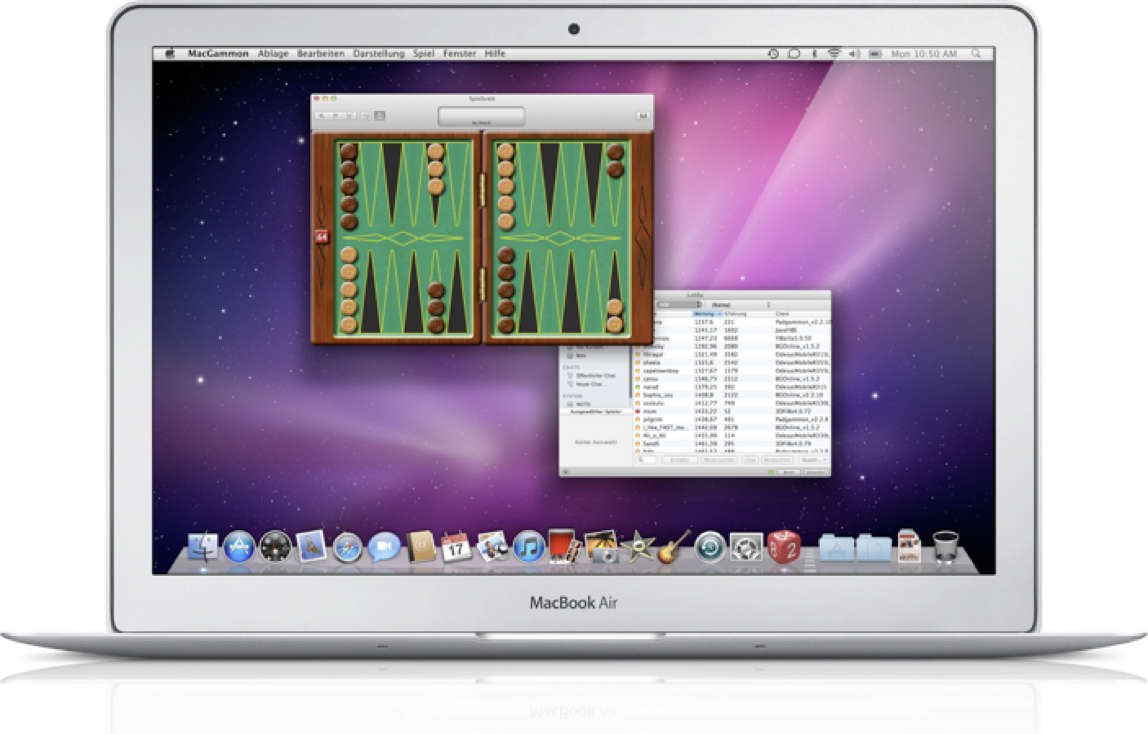This screenshot has width=1148, height=734.
Task: Open Photo Booth from the Dock
Action: [564, 545]
